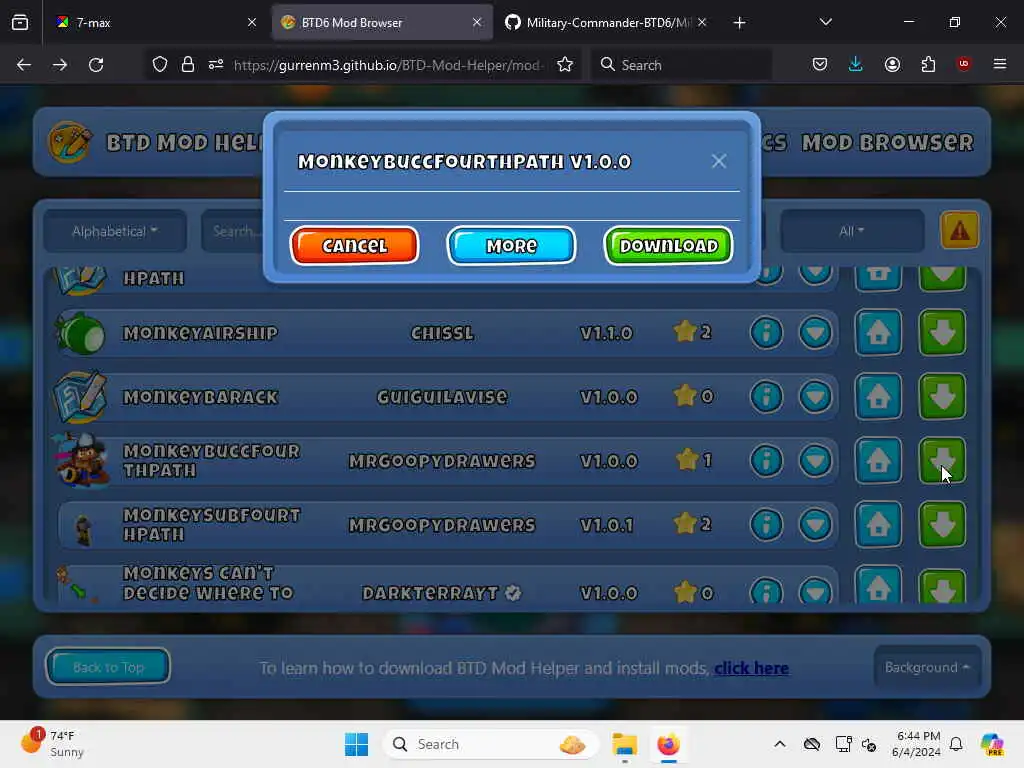The height and width of the screenshot is (768, 1024).
Task: Switch to the 7-max browser tab
Action: 155,22
